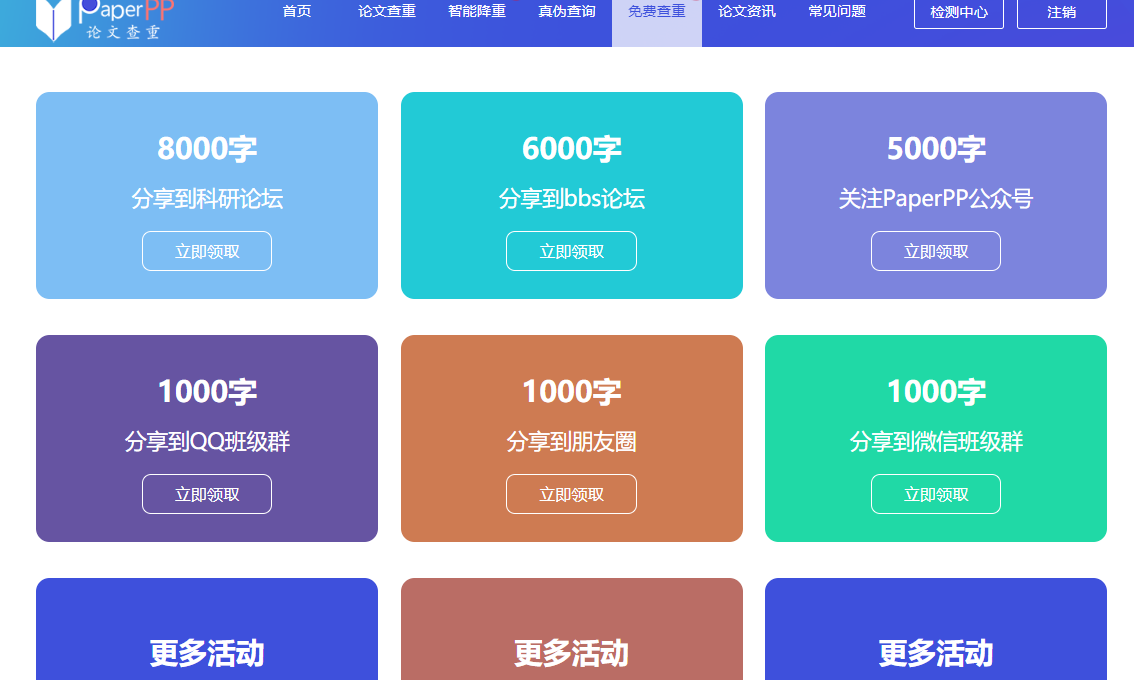Claim 5000字 for following PaperPP公众号
Viewport: 1134px width, 680px height.
click(936, 251)
